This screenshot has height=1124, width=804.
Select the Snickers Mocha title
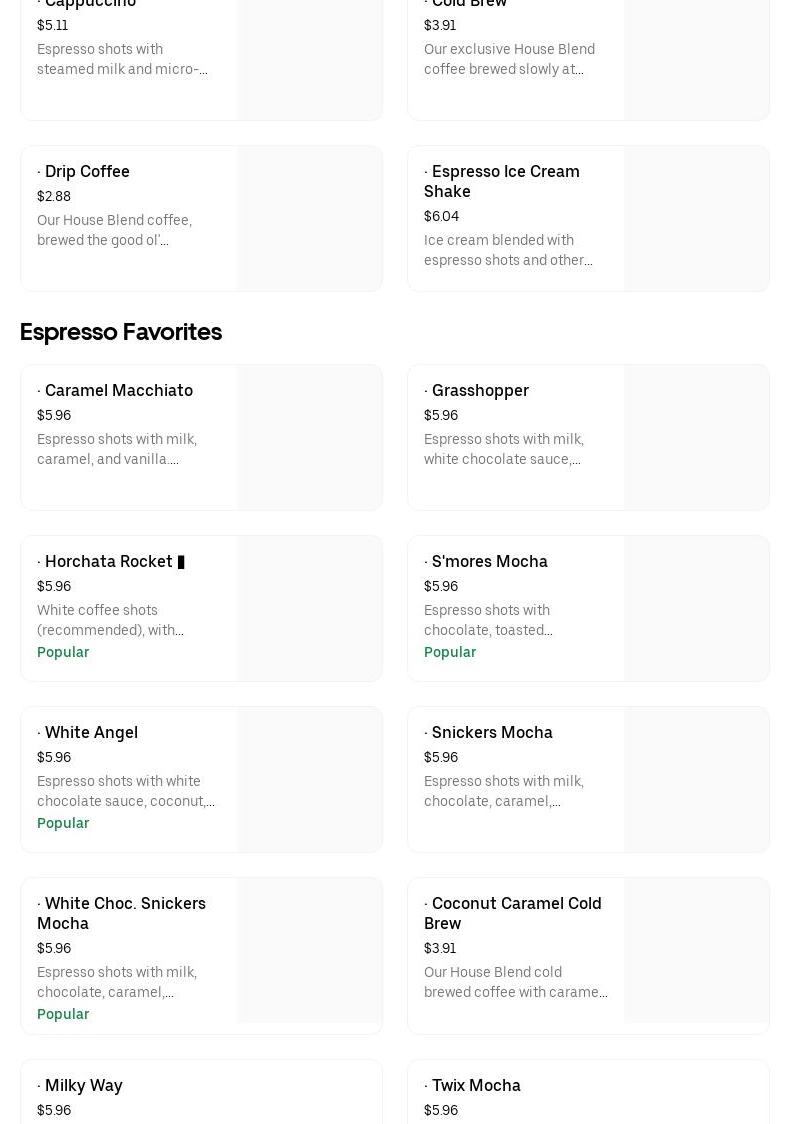click(491, 733)
